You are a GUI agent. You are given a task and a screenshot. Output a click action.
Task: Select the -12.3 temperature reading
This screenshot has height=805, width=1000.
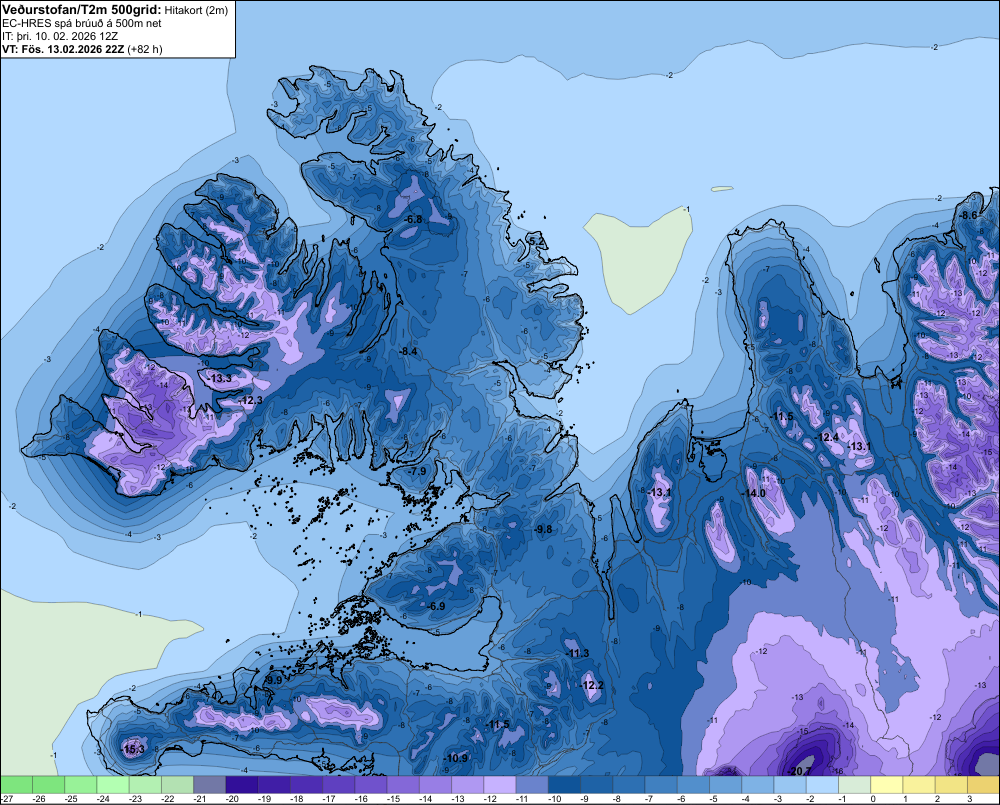point(251,400)
